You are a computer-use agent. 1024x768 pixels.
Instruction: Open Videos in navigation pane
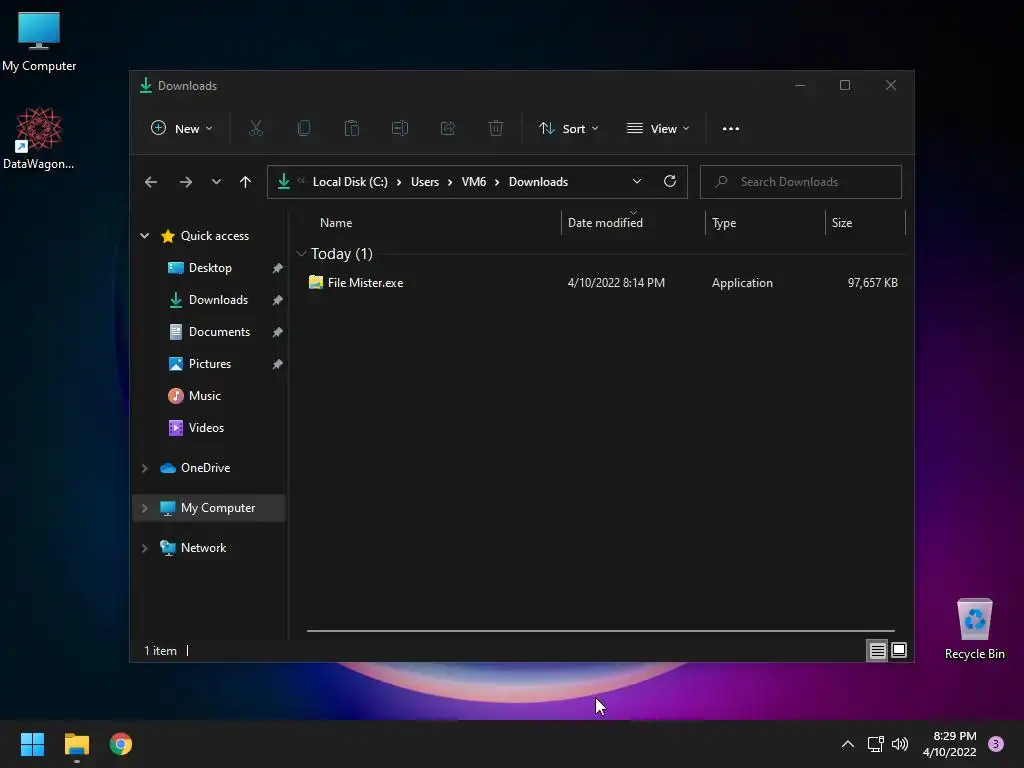206,428
